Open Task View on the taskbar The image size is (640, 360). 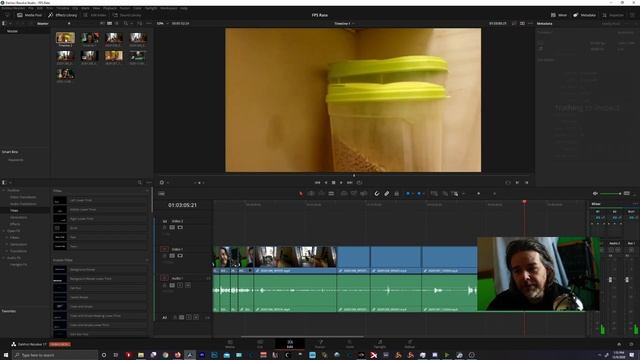[x=116, y=355]
